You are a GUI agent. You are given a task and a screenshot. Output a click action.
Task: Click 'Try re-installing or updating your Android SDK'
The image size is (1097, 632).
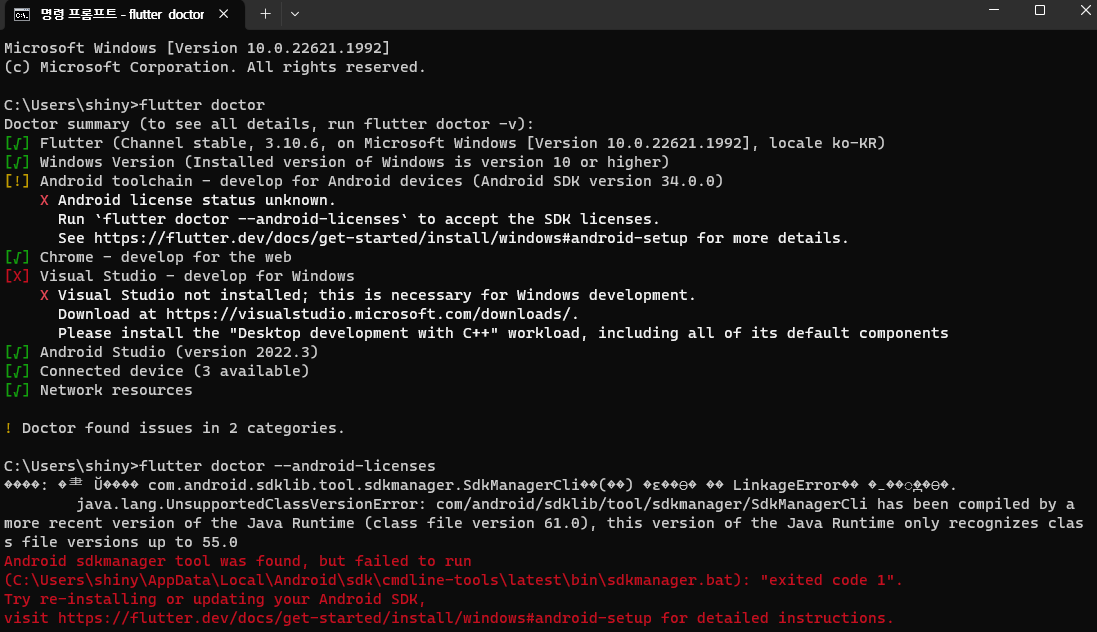point(215,599)
